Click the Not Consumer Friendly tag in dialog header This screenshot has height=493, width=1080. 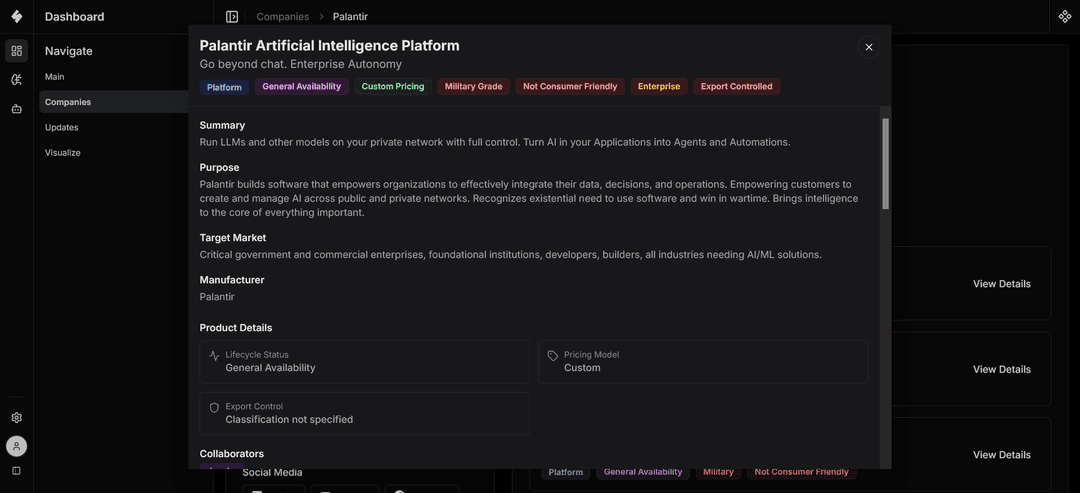570,87
